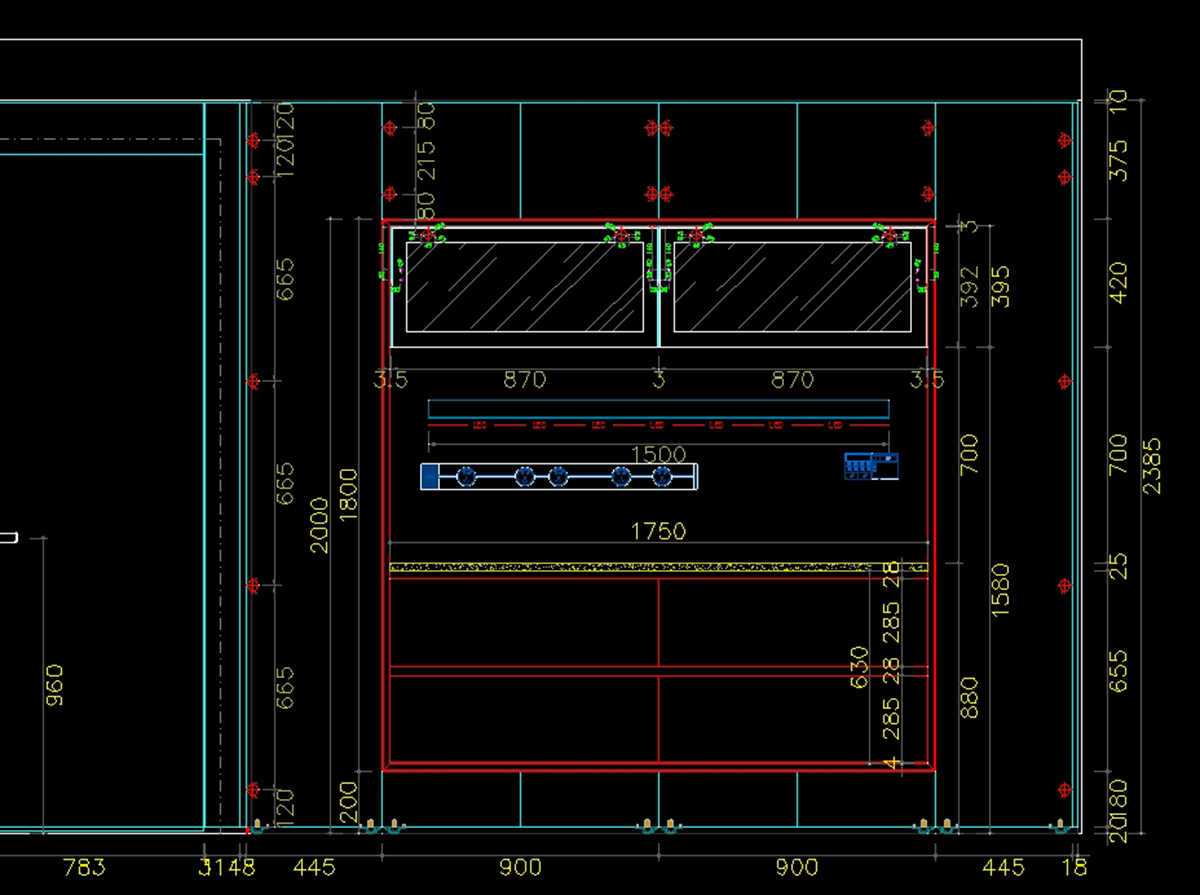The height and width of the screenshot is (895, 1200).
Task: Select the 1500 dimension text
Action: 658,455
